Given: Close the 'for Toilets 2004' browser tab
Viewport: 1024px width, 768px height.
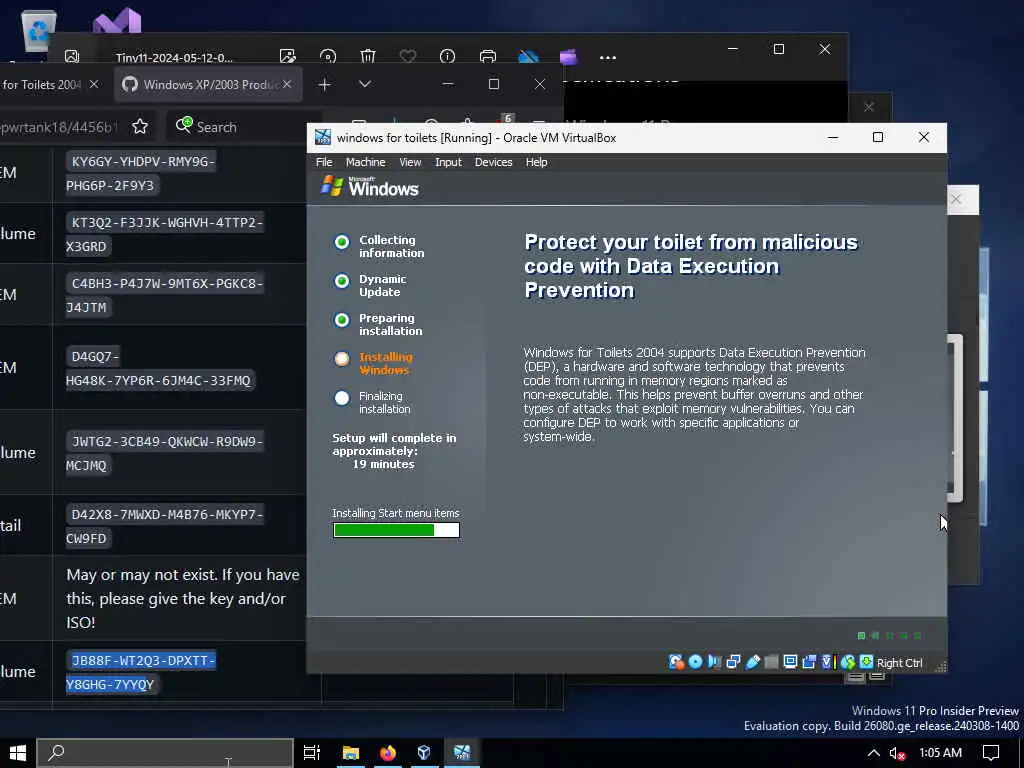Looking at the screenshot, I should tap(94, 84).
